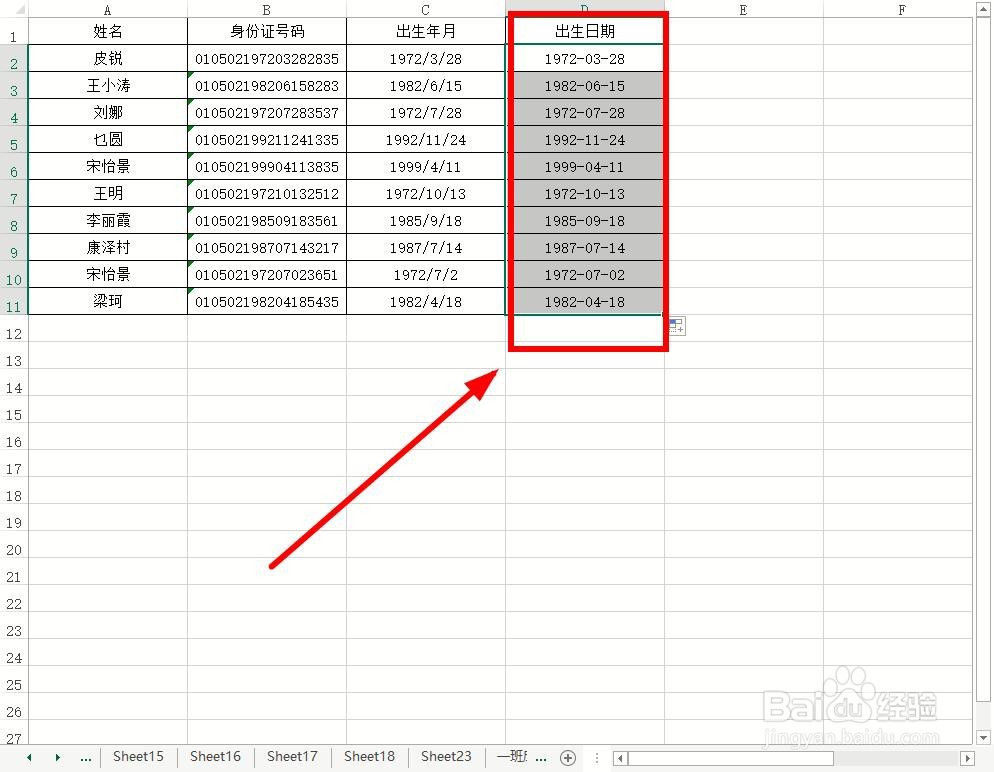Image resolution: width=994 pixels, height=772 pixels.
Task: Select ID cell 010502197203282835
Action: point(267,59)
